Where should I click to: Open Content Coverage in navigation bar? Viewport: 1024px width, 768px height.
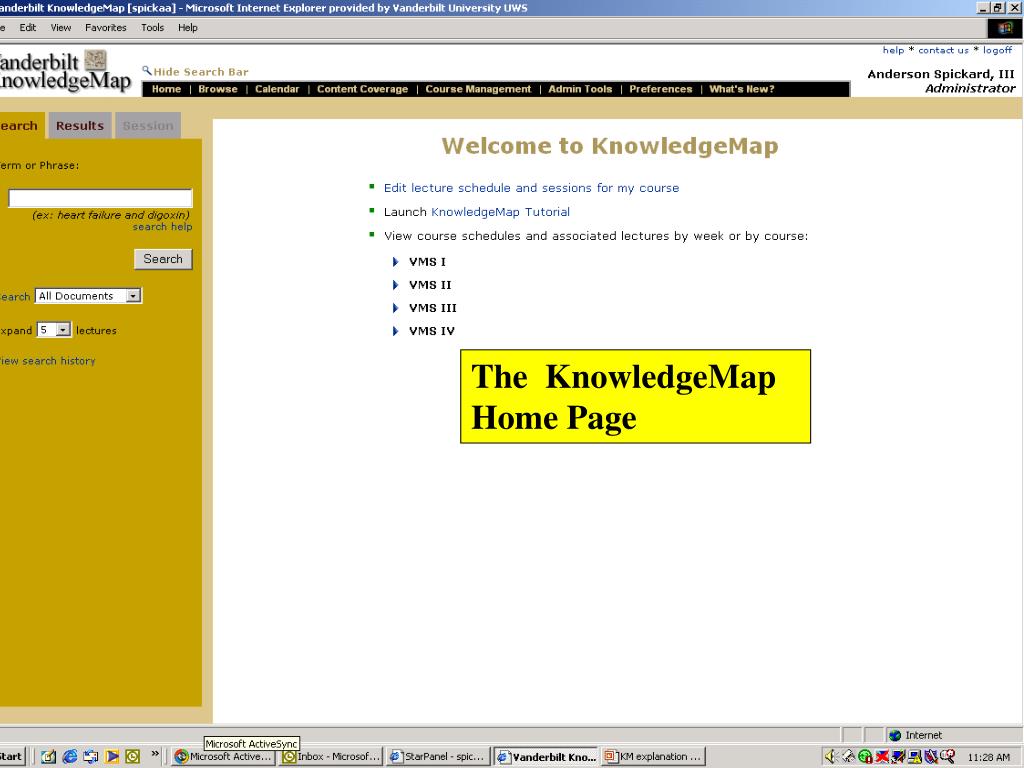click(x=362, y=89)
